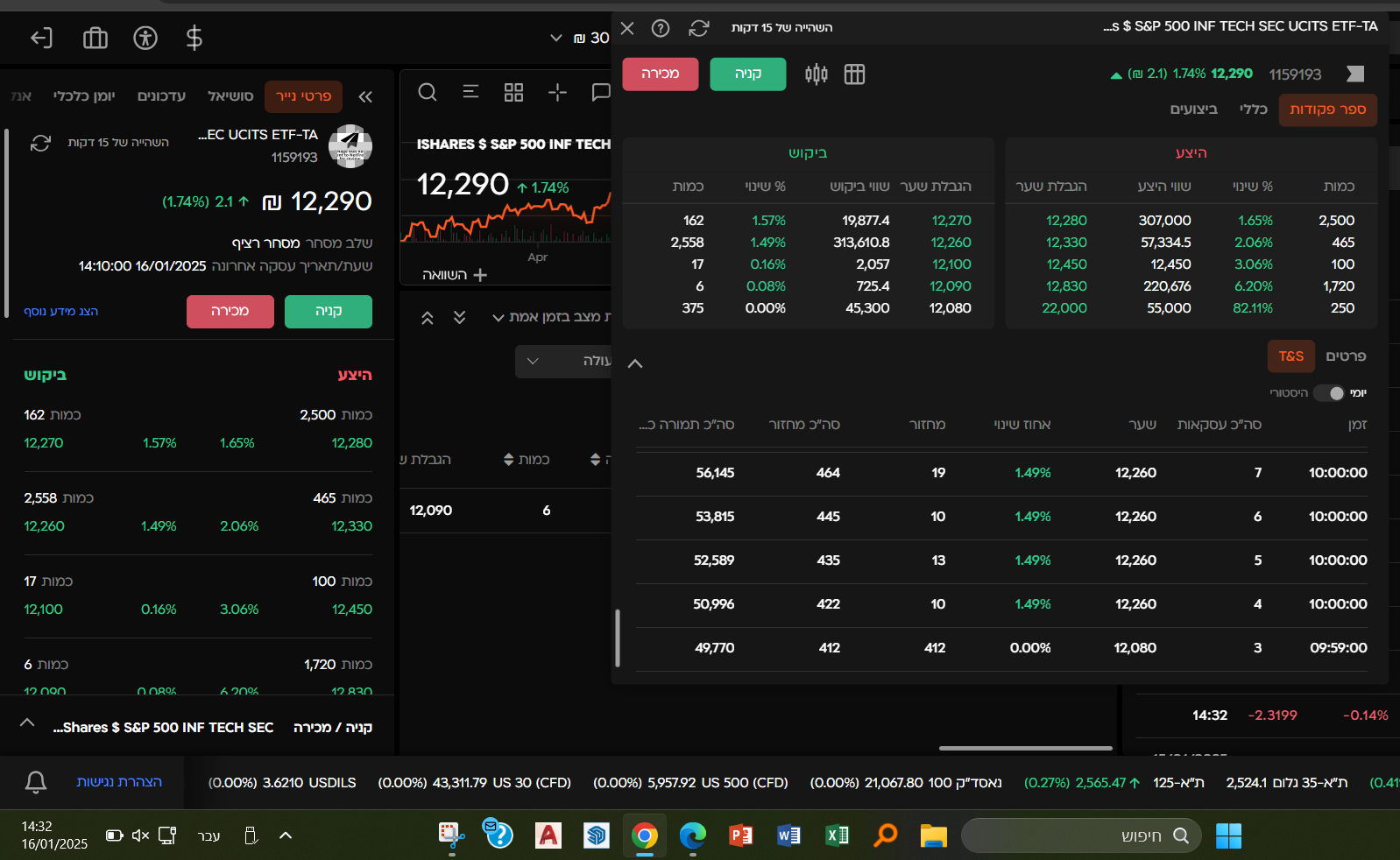The image size is (1400, 860).
Task: Click the red מכירה button in the left panel
Action: point(230,312)
